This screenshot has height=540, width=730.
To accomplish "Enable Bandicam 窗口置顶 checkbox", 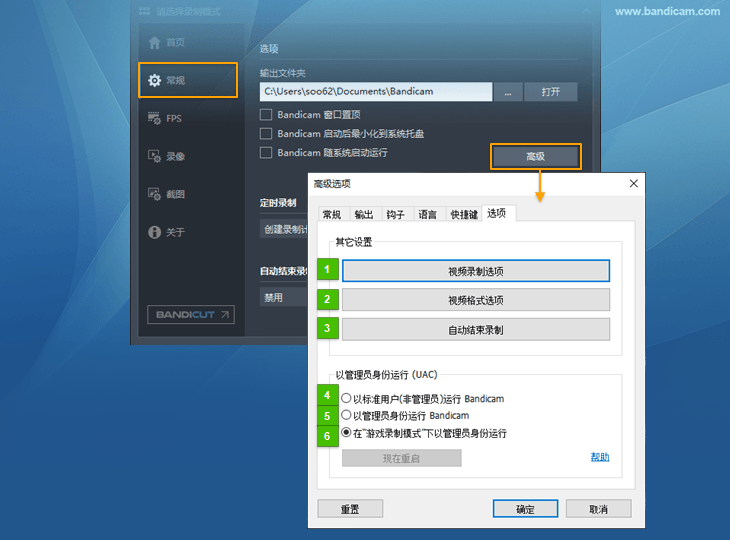I will 266,115.
